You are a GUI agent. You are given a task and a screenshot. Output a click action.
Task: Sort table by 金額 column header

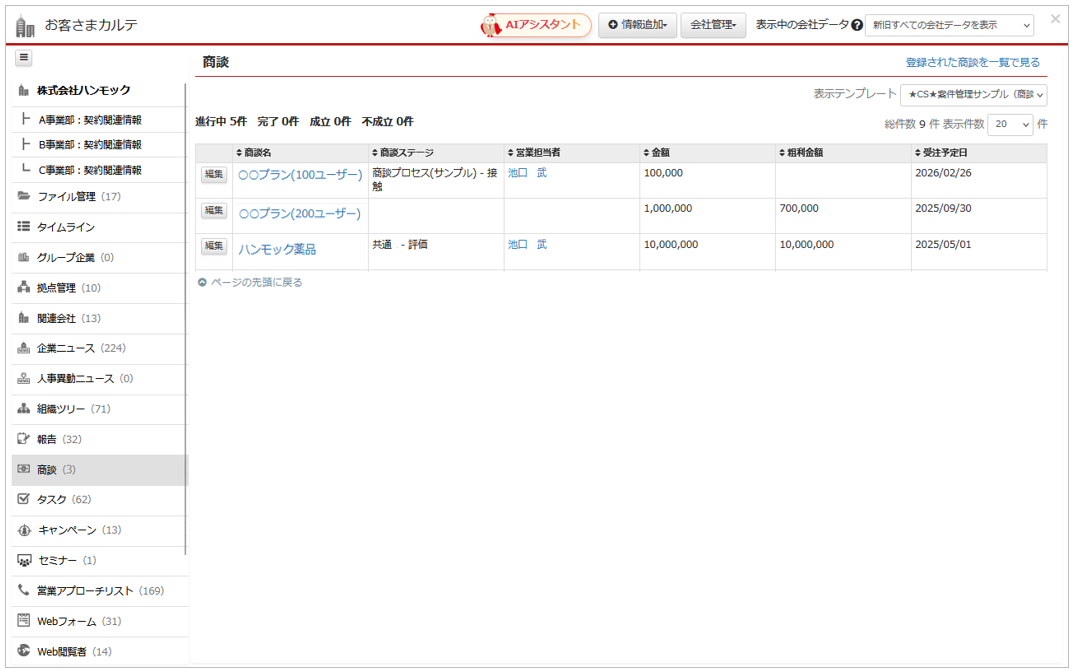(x=656, y=153)
